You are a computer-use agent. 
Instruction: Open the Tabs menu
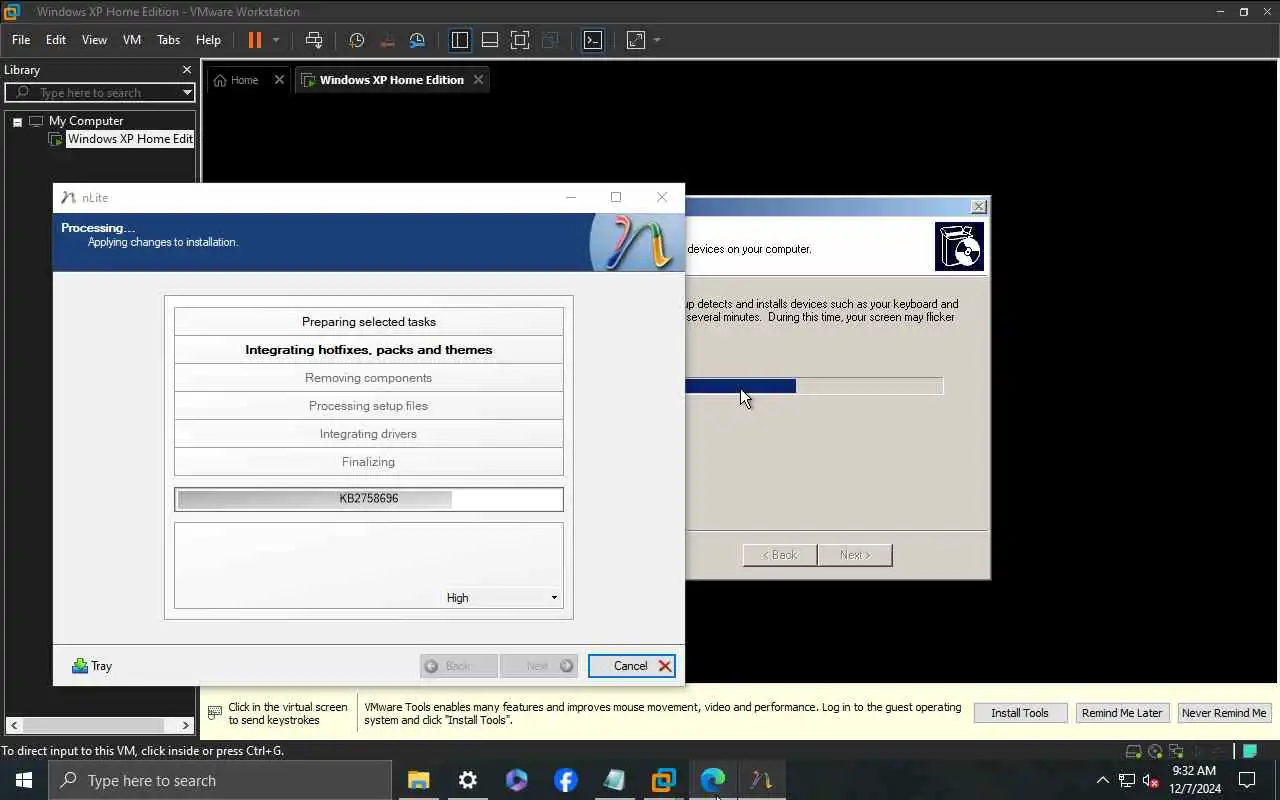[x=168, y=40]
